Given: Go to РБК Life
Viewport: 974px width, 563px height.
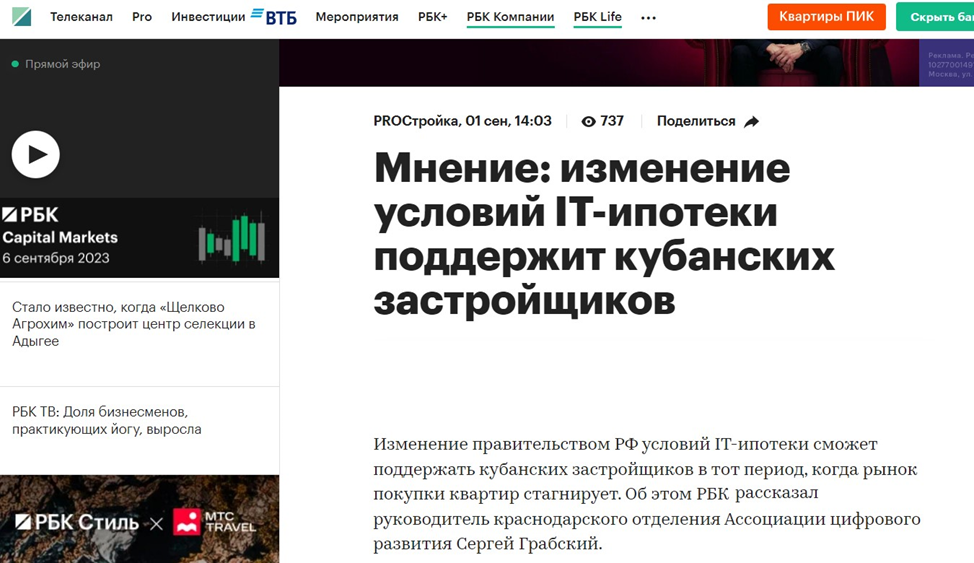Looking at the screenshot, I should (598, 17).
